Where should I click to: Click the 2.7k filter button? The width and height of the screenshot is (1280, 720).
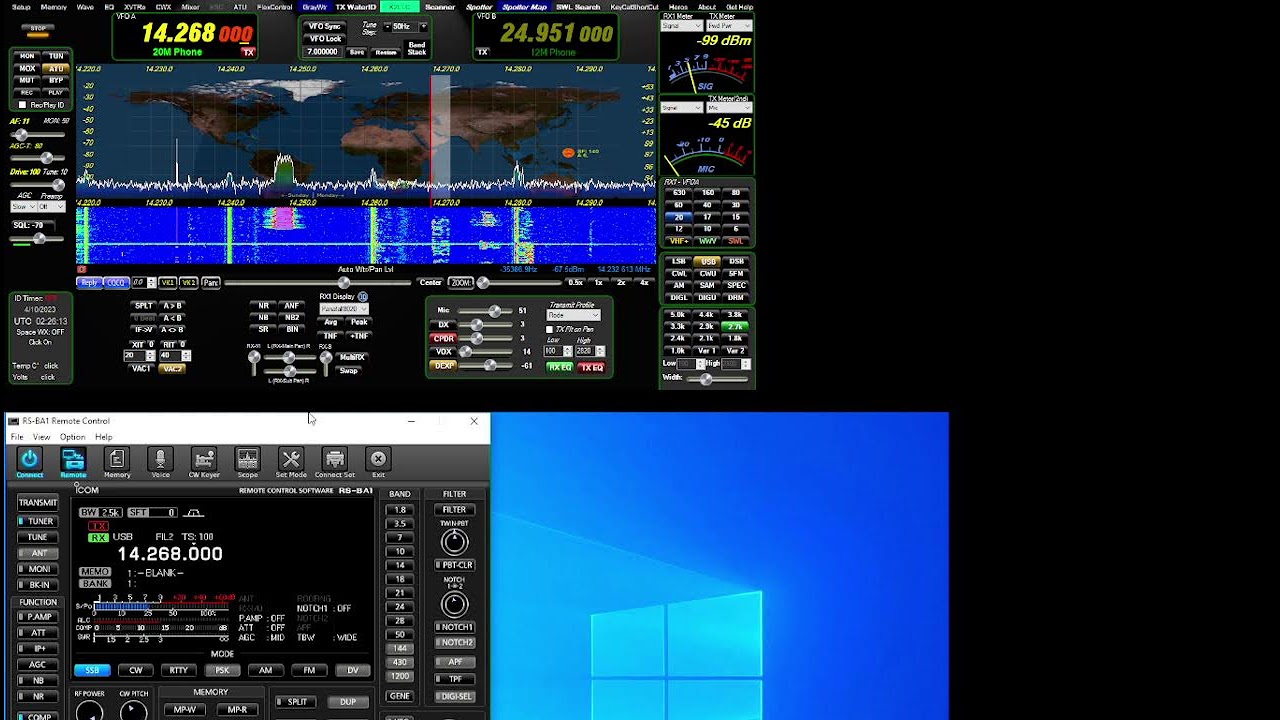[x=736, y=326]
